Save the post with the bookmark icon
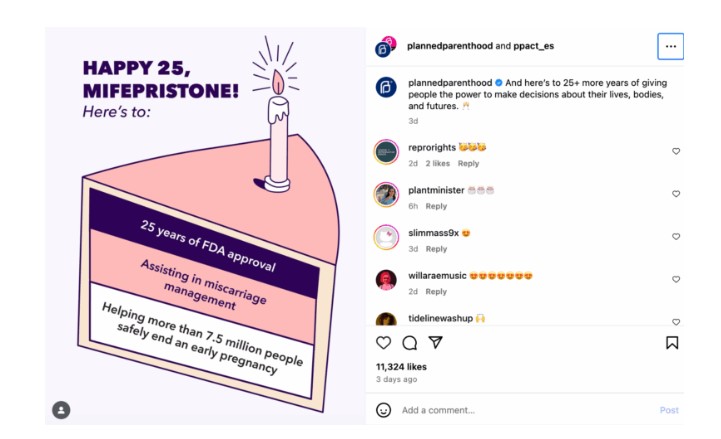Screen dimensions: 721x439 tap(672, 342)
